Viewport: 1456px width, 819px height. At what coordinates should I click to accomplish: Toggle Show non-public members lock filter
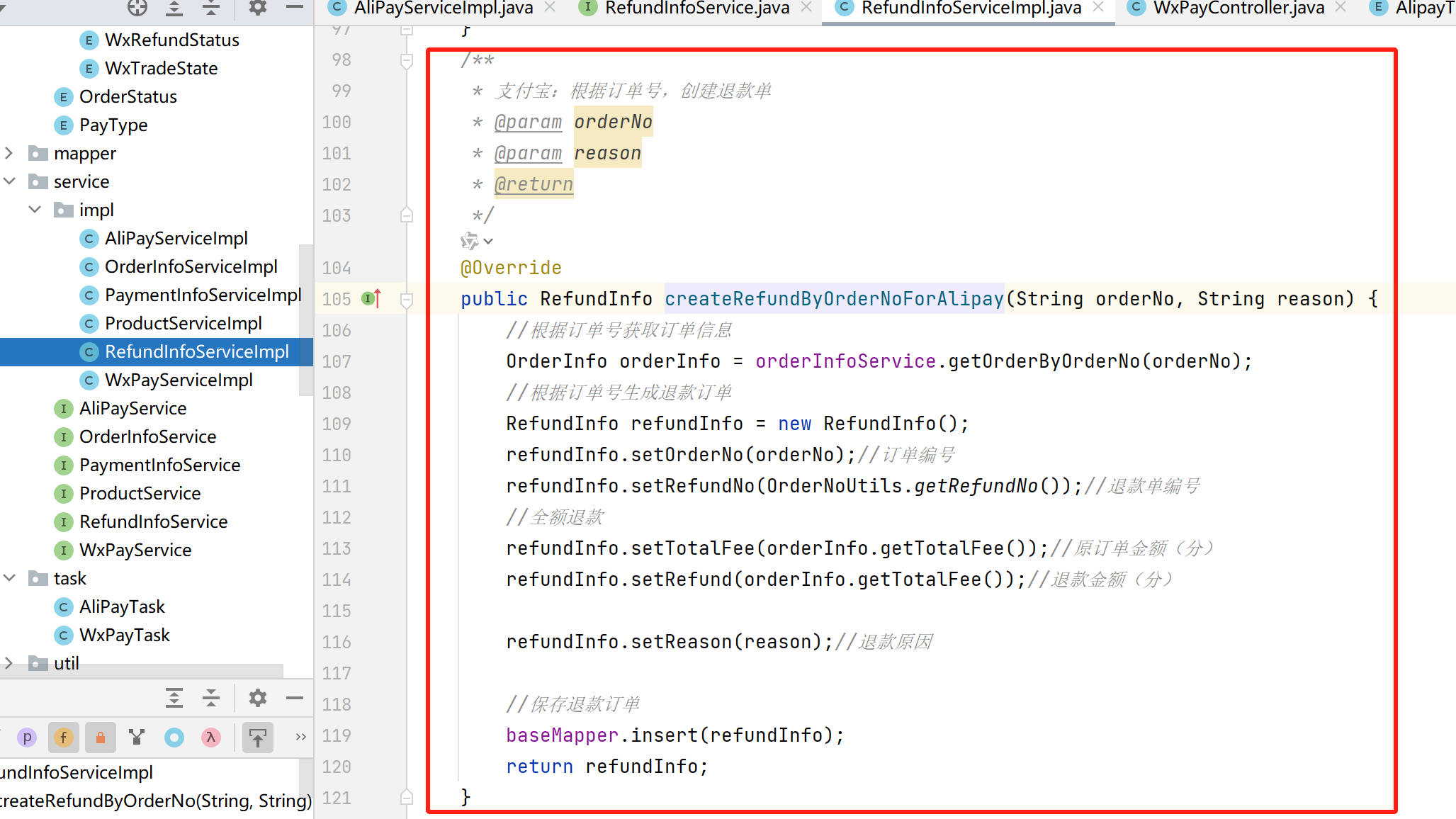[x=100, y=738]
